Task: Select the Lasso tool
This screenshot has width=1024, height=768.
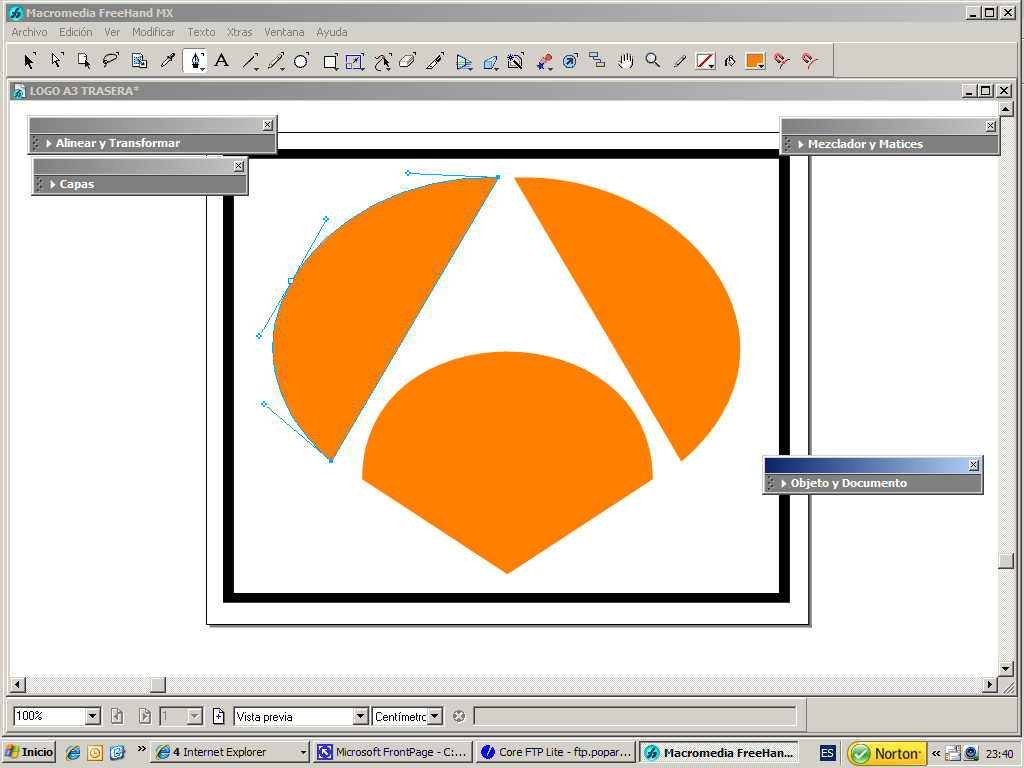Action: pos(111,61)
